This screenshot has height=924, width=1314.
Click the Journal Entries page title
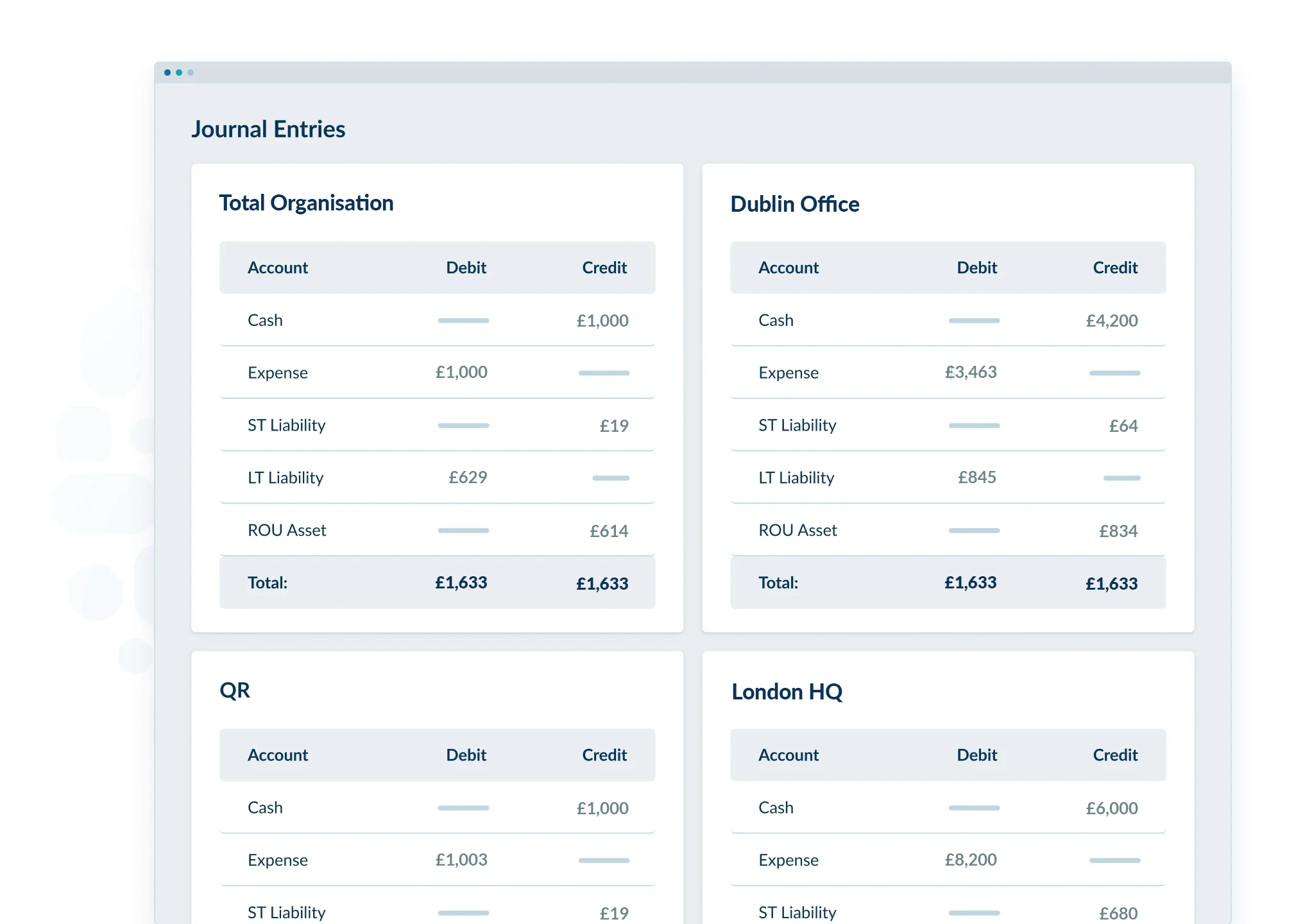pyautogui.click(x=269, y=128)
